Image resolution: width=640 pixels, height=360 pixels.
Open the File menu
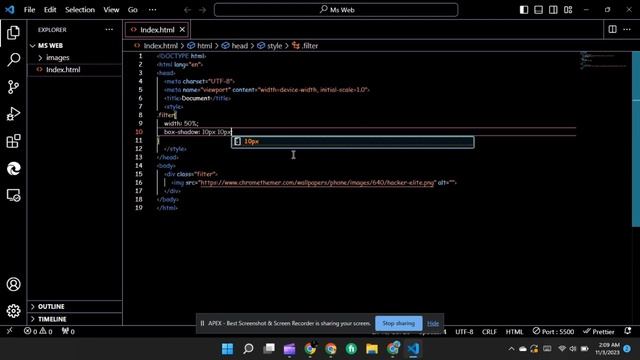click(x=29, y=10)
